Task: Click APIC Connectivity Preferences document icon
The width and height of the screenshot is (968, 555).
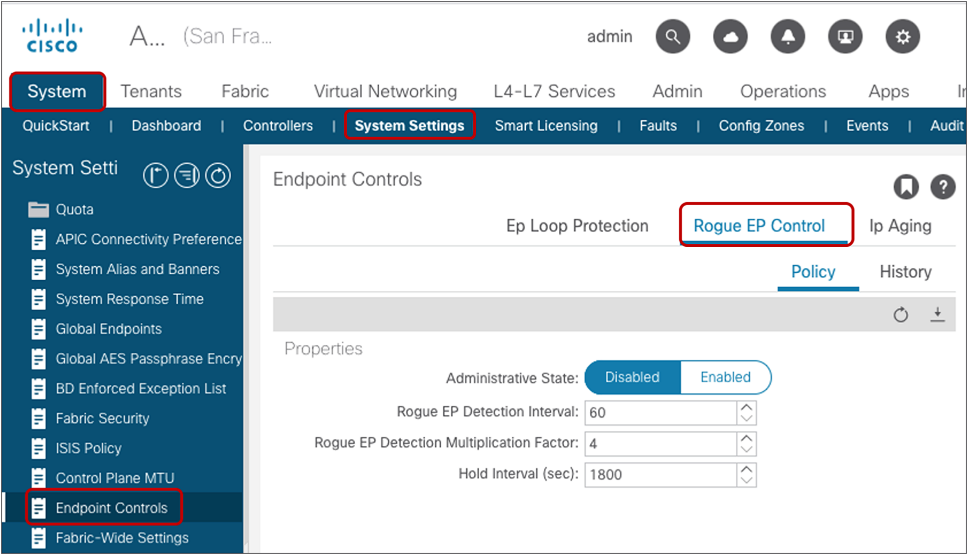Action: 38,240
